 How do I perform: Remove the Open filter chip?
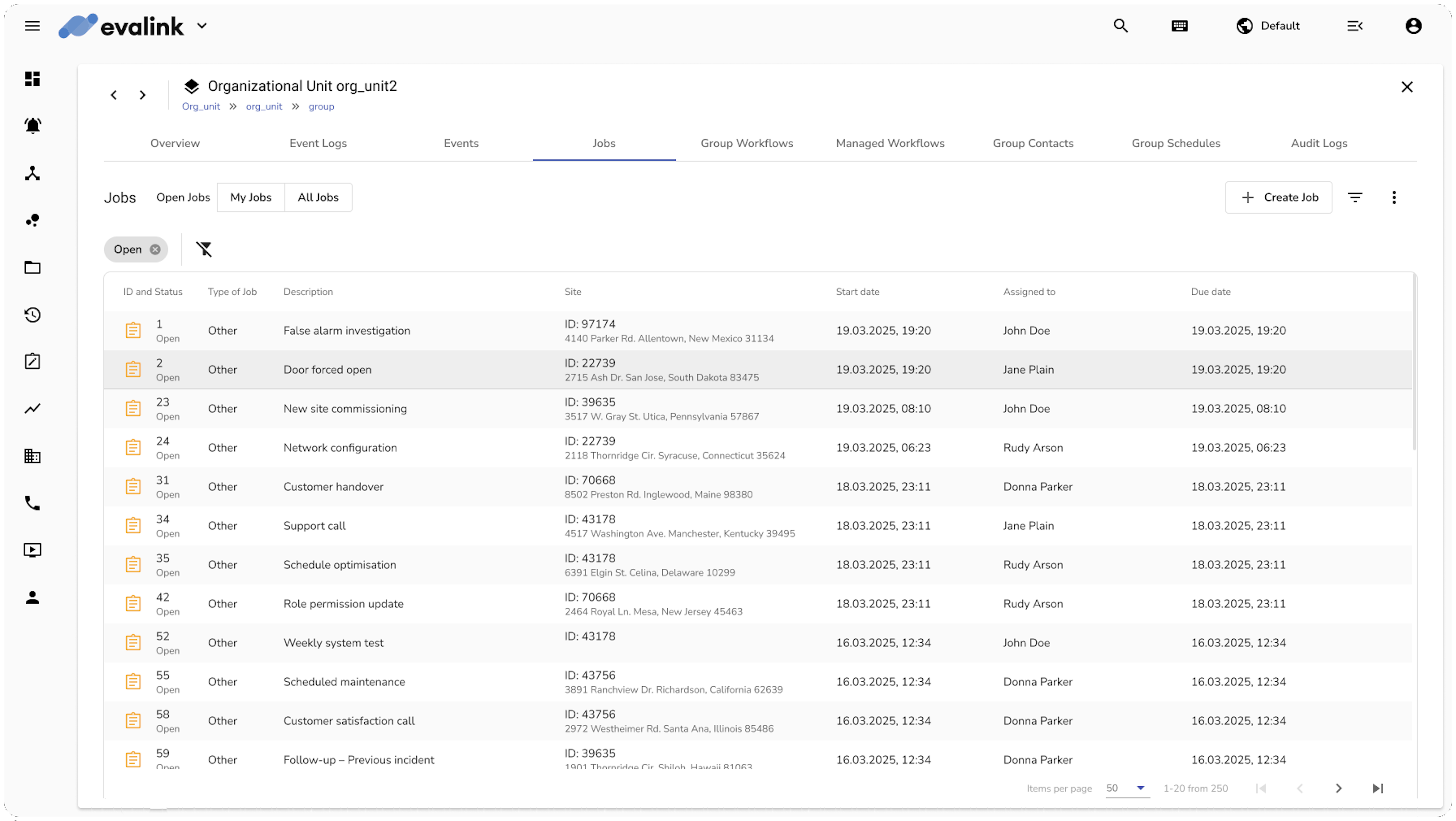coord(155,249)
